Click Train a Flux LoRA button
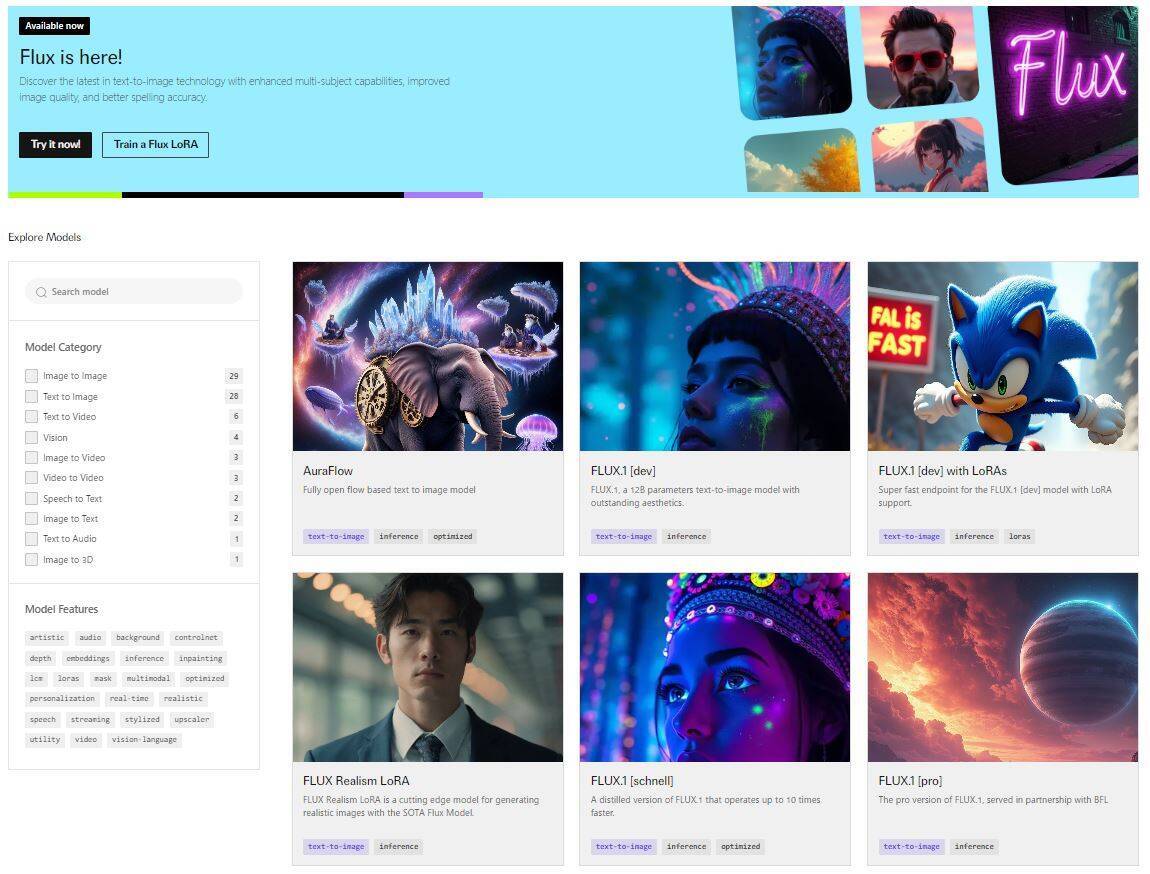Screen dimensions: 1150x874 click(155, 145)
